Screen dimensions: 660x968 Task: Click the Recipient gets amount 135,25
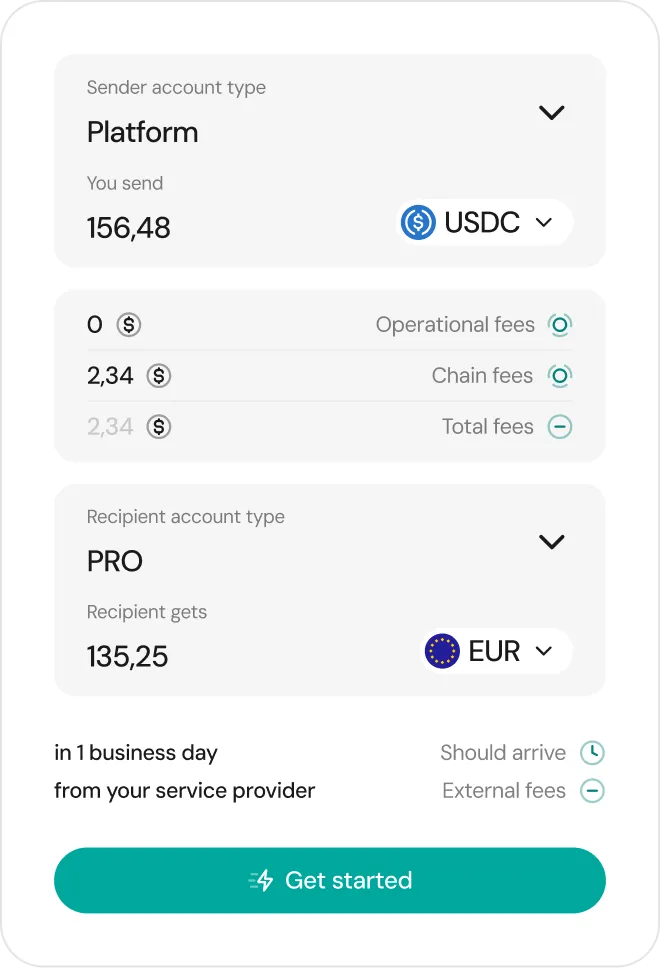127,656
